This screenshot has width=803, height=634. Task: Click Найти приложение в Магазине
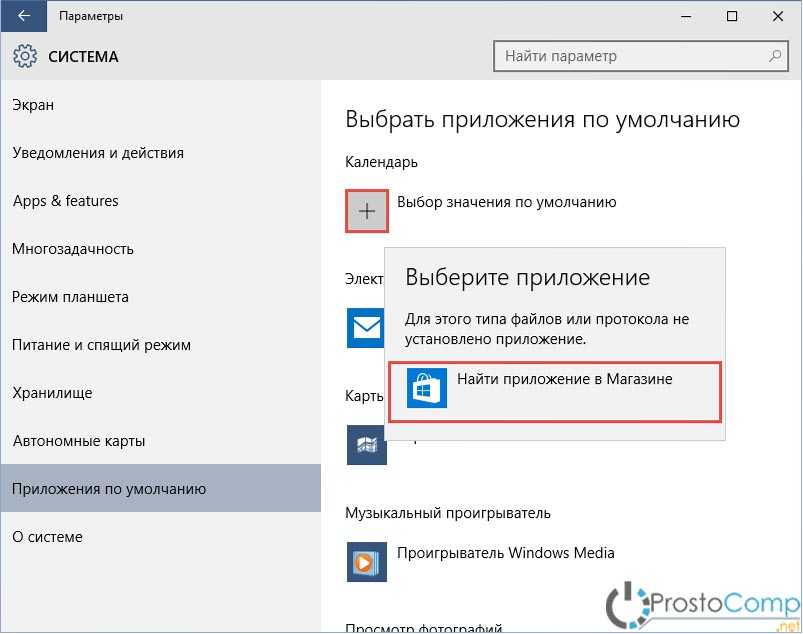coord(564,380)
